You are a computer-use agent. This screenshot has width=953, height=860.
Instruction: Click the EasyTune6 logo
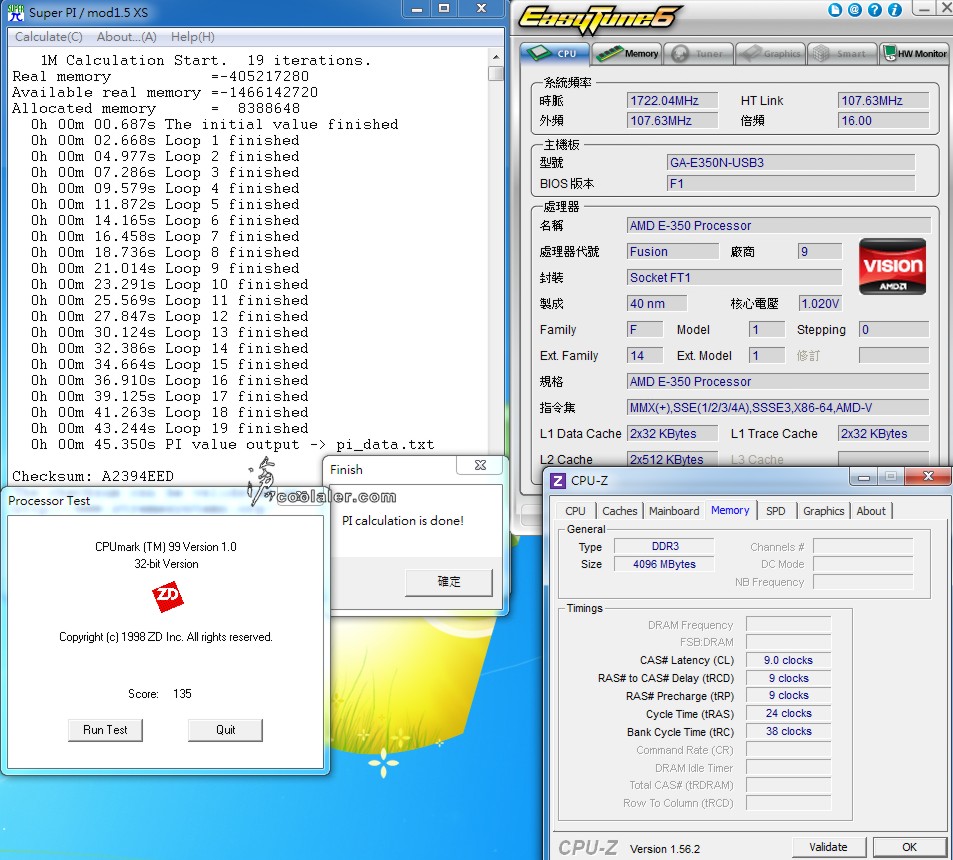point(600,18)
